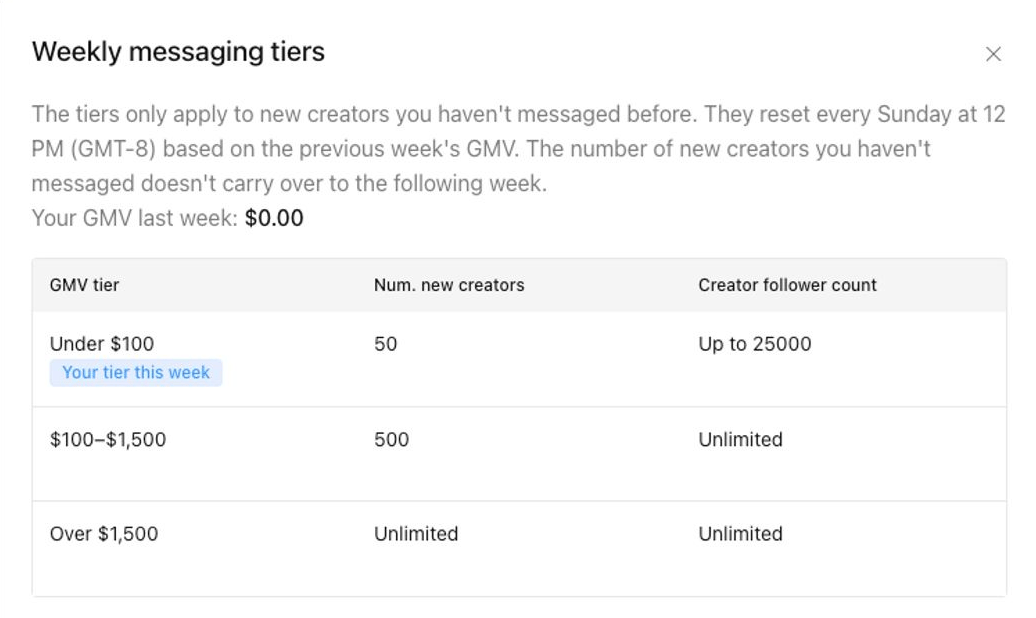The height and width of the screenshot is (618, 1036).
Task: Click "The tiers only apply" opening sentence
Action: [130, 114]
